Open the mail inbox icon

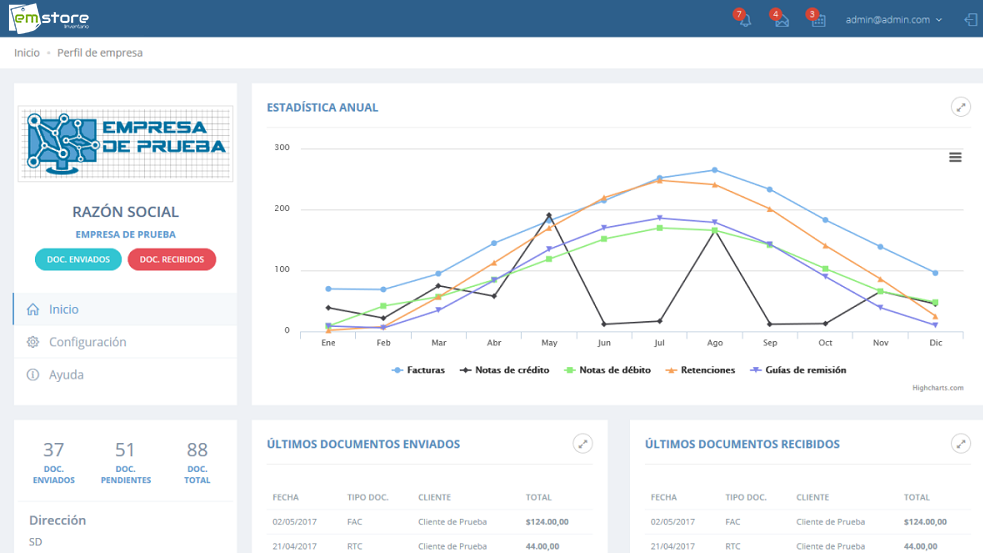point(781,20)
